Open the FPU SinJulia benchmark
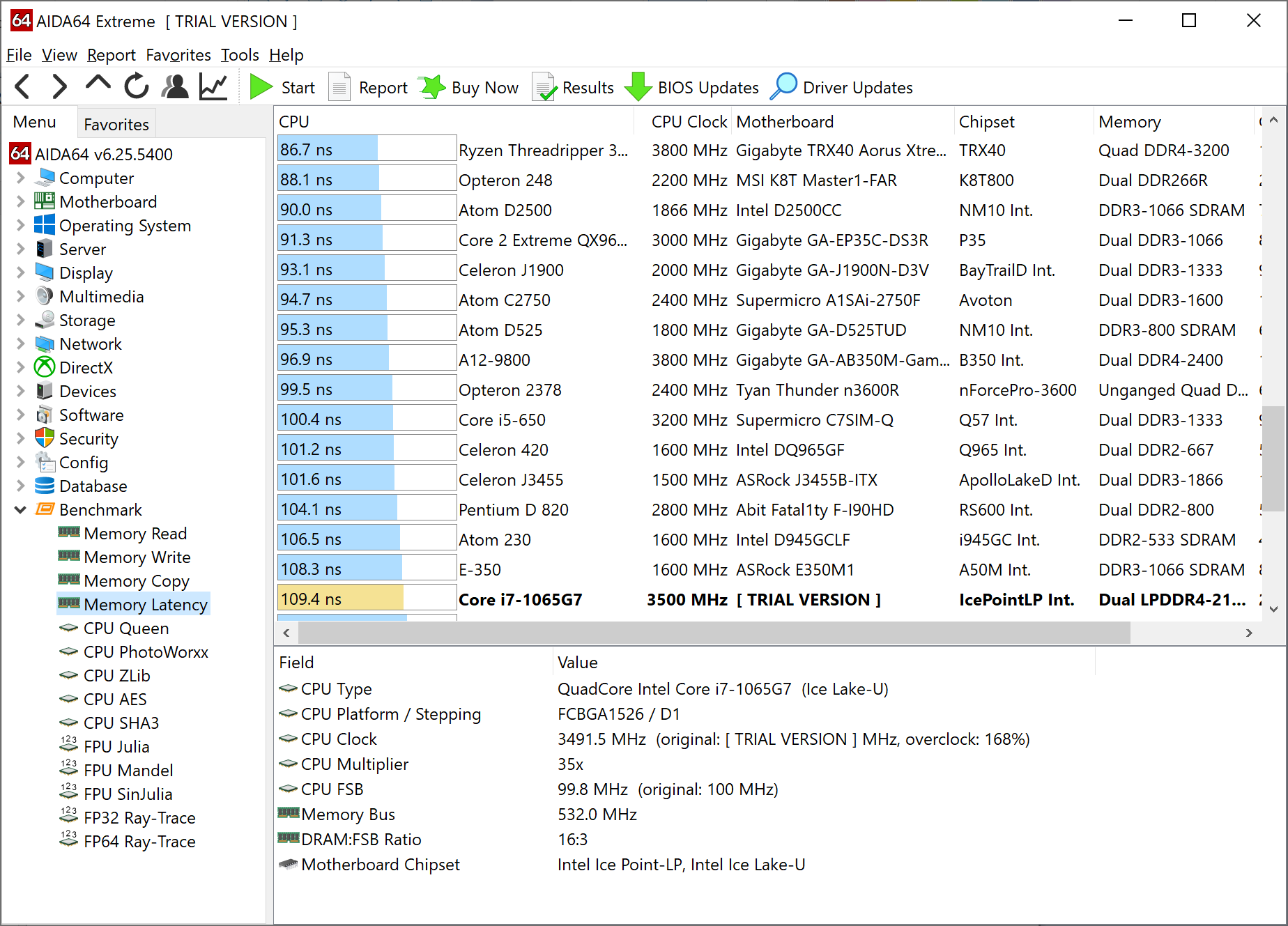Screen dimensions: 1288x926 [116, 794]
